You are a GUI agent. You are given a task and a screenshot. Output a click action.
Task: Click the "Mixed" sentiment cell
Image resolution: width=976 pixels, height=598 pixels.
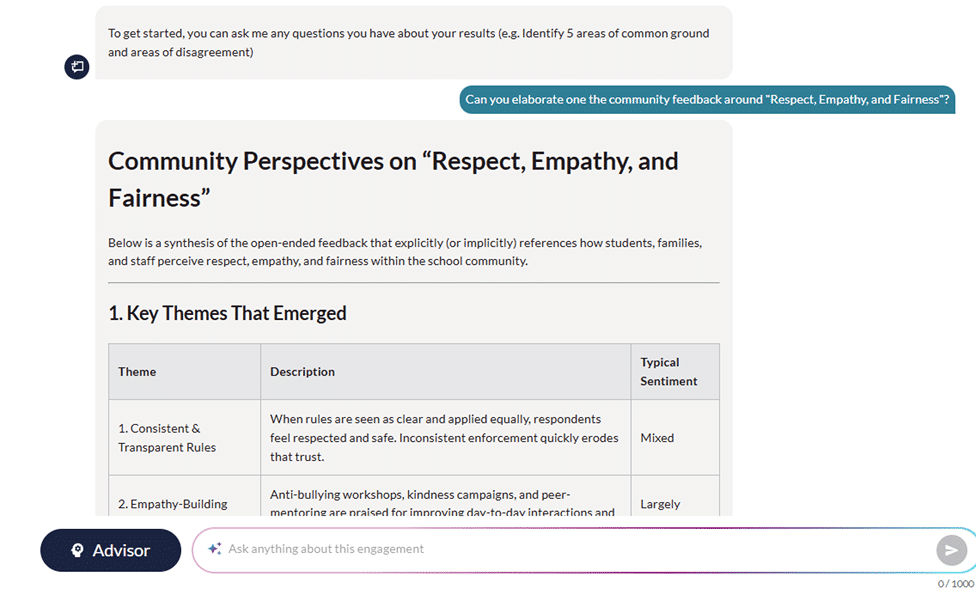pyautogui.click(x=657, y=438)
